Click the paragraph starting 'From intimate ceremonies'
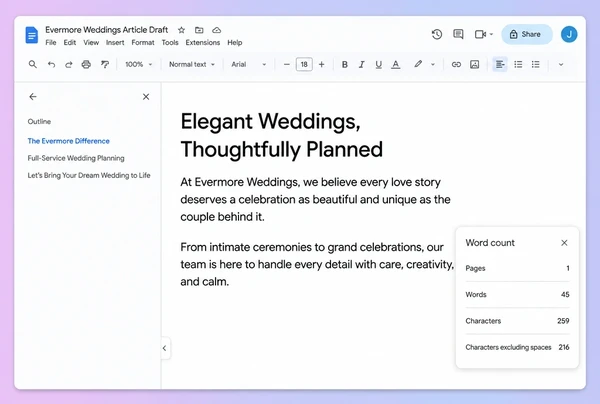This screenshot has height=404, width=600. click(x=317, y=264)
